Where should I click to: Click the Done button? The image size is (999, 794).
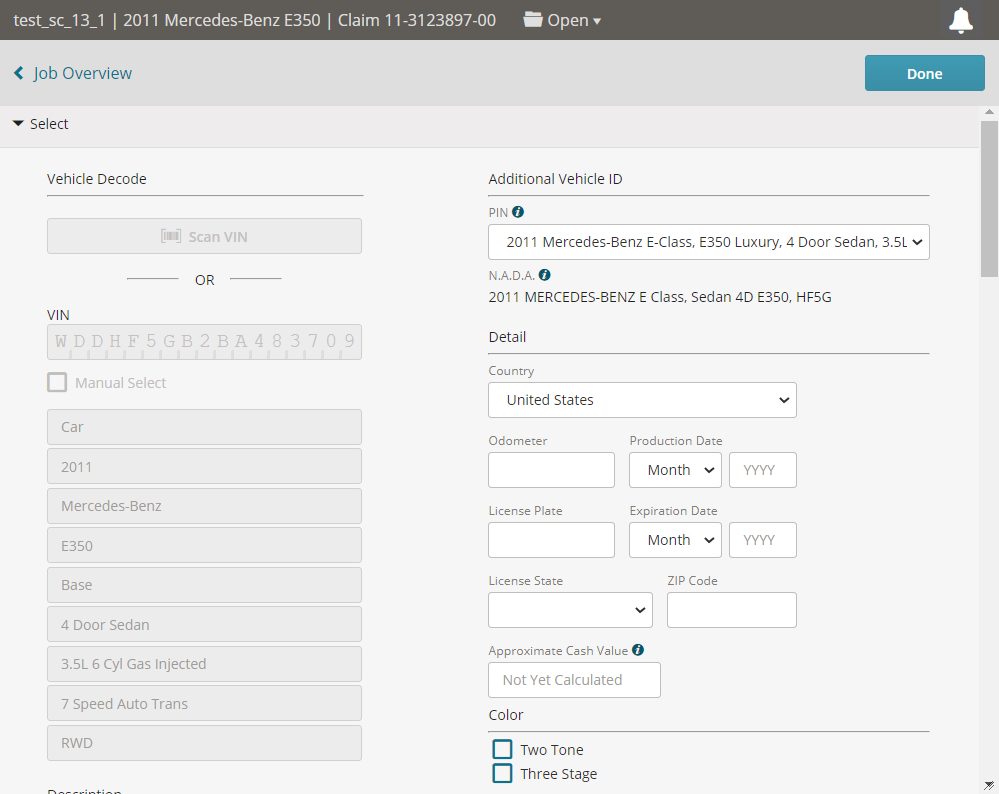coord(924,73)
